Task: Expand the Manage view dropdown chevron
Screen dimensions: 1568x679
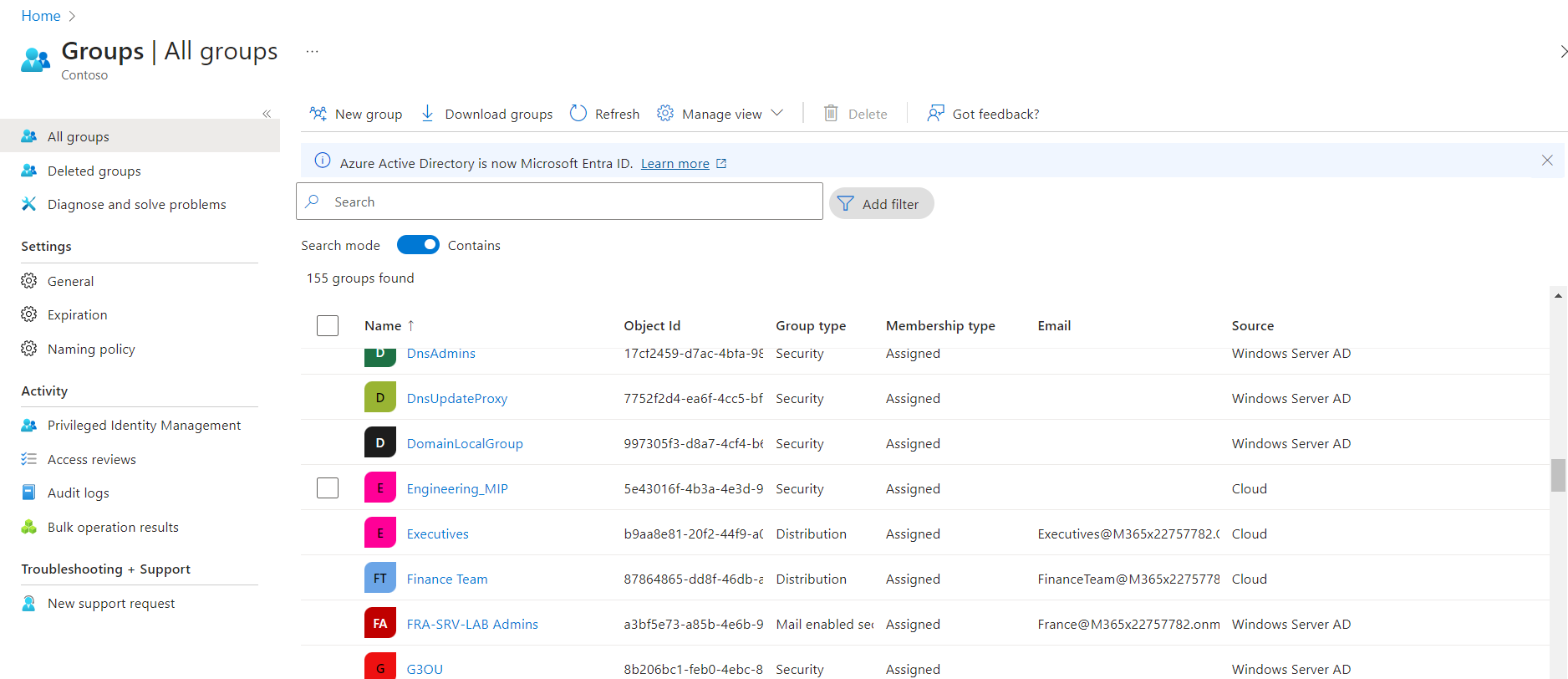Action: (777, 113)
